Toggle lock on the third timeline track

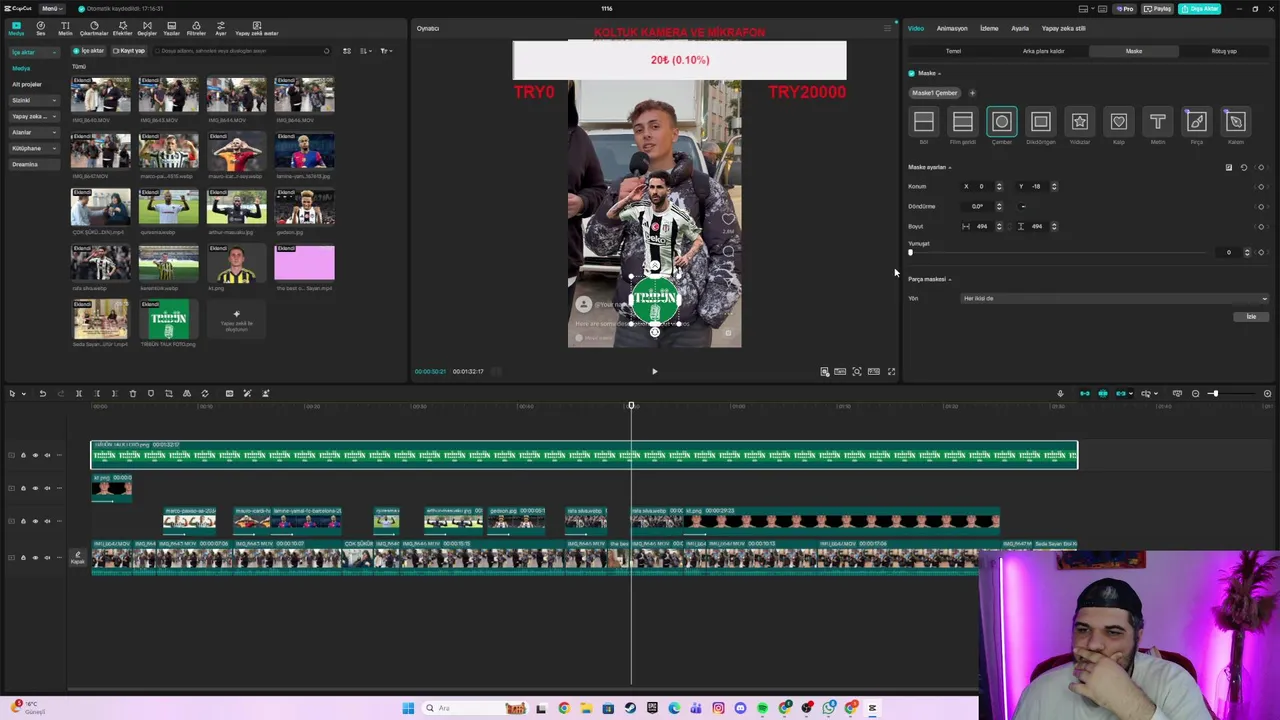tap(23, 521)
